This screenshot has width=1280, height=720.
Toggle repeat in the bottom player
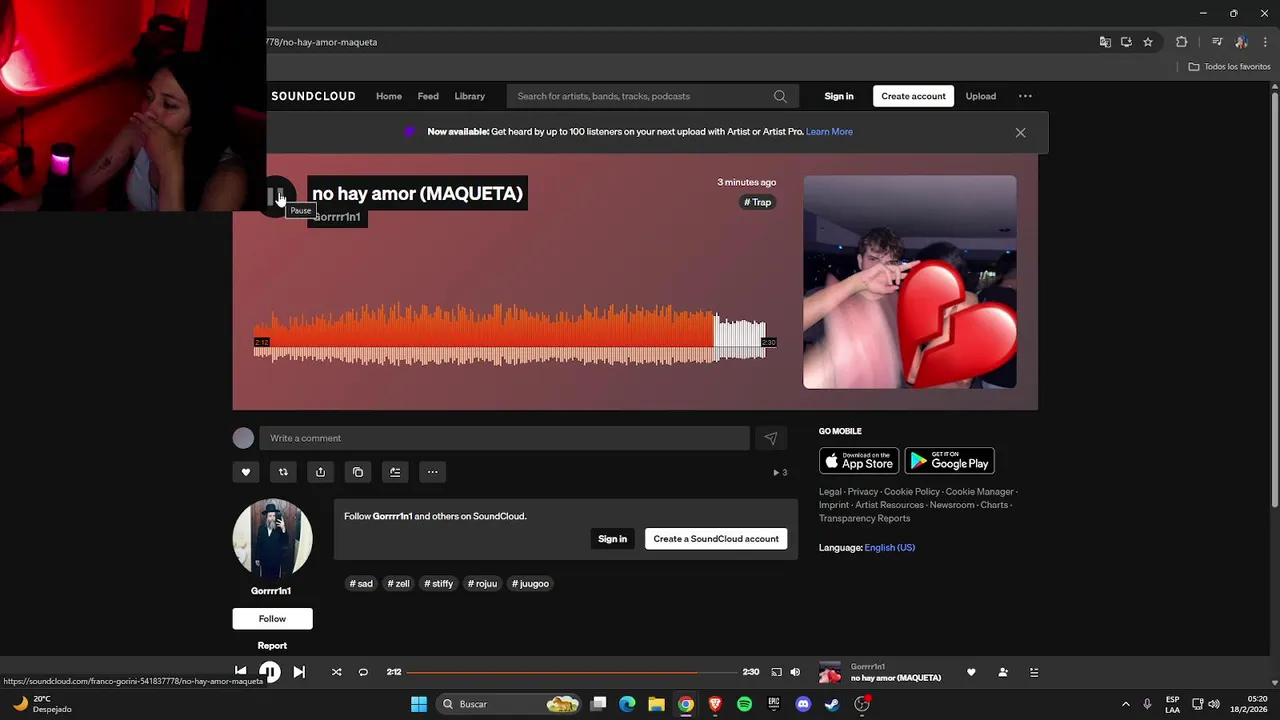pos(363,672)
